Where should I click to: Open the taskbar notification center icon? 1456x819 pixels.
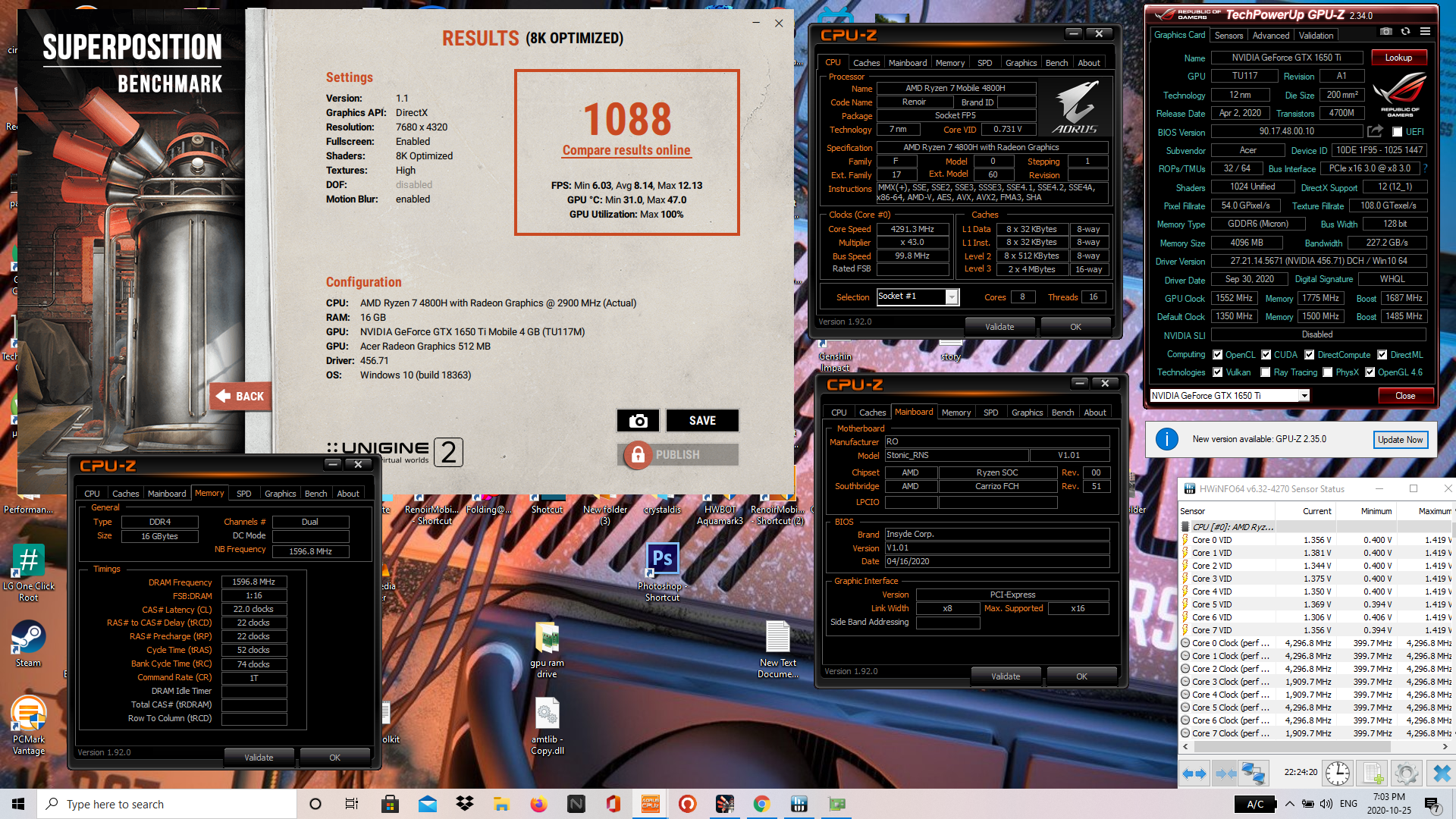point(1432,804)
